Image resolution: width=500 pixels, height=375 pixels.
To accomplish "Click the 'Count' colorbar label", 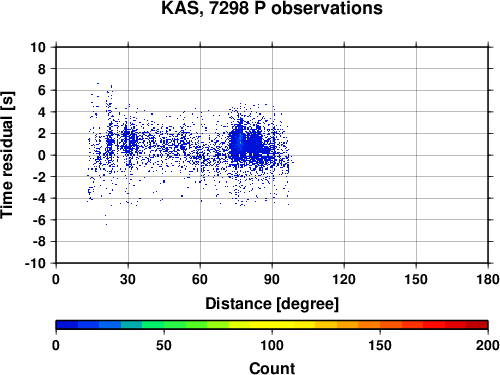I will coord(272,368).
